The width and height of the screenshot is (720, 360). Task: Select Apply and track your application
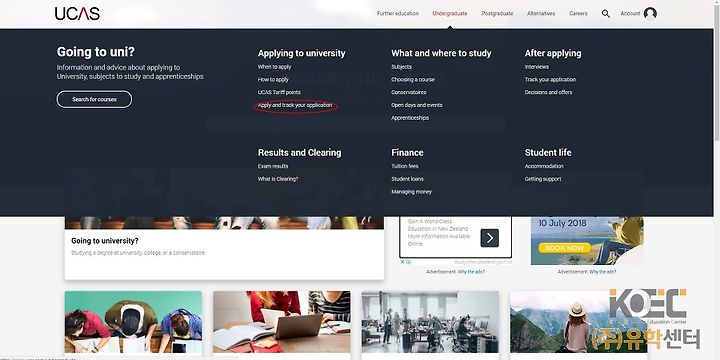pyautogui.click(x=295, y=105)
